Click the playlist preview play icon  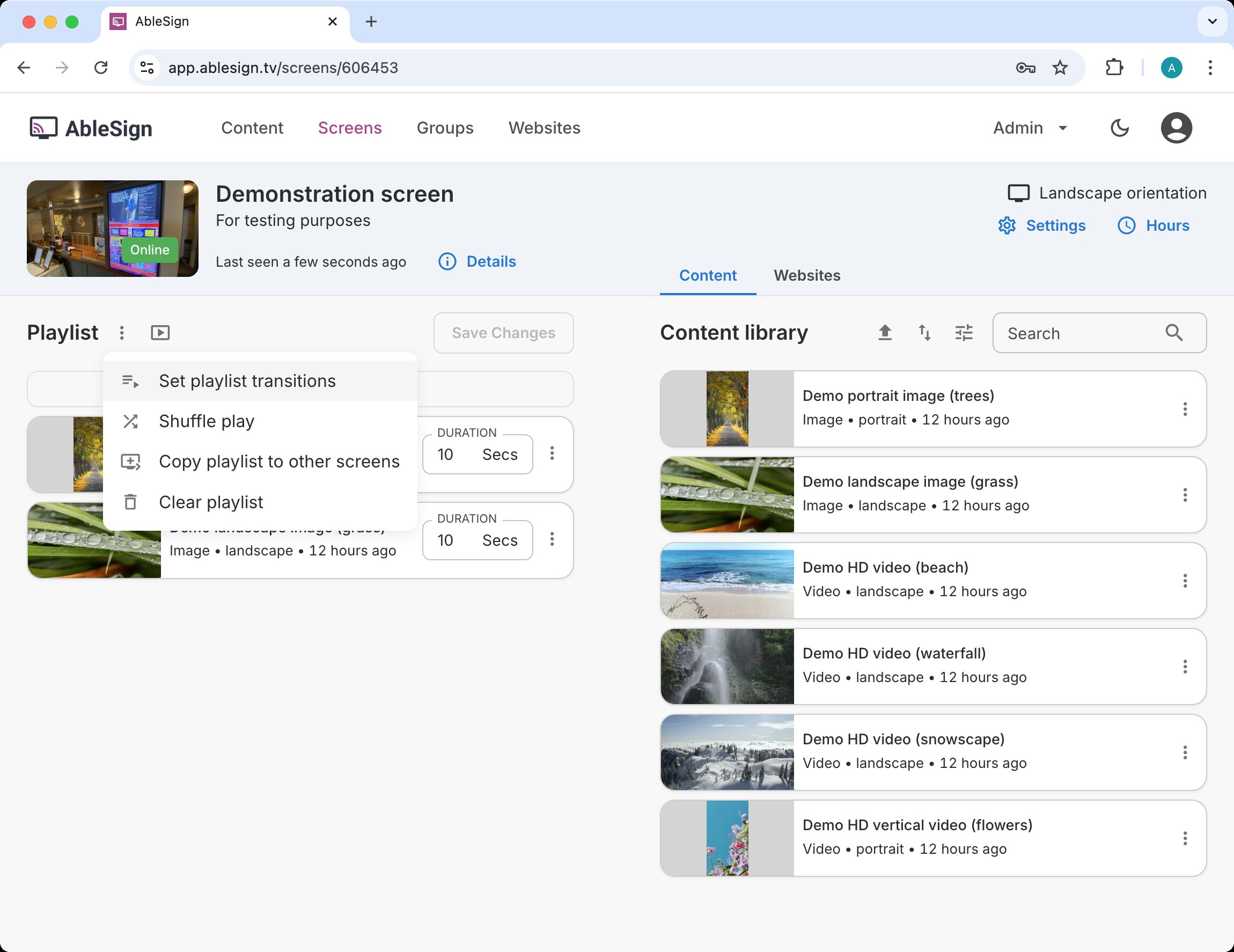coord(160,333)
